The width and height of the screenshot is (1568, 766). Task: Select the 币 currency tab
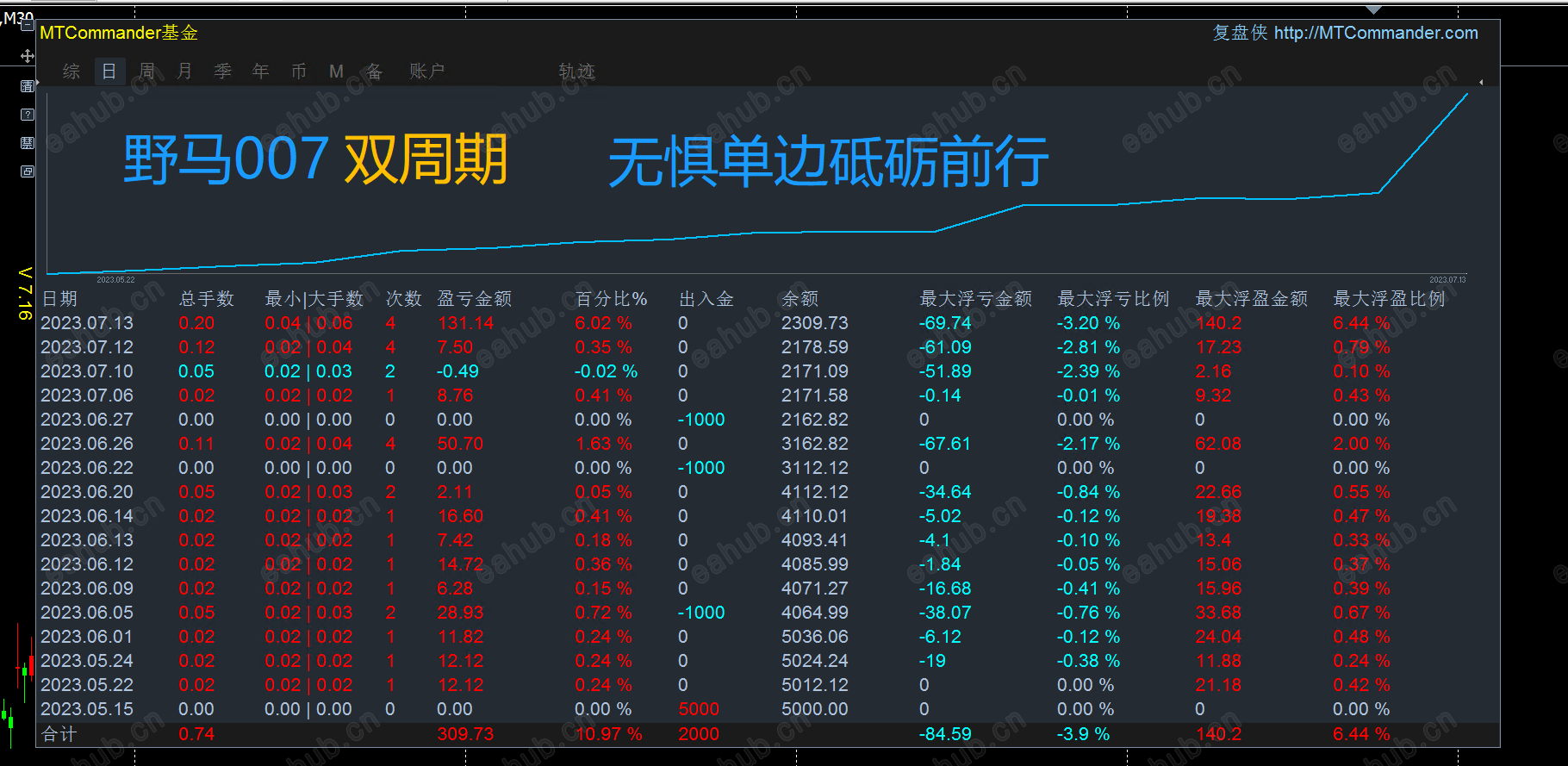click(299, 72)
